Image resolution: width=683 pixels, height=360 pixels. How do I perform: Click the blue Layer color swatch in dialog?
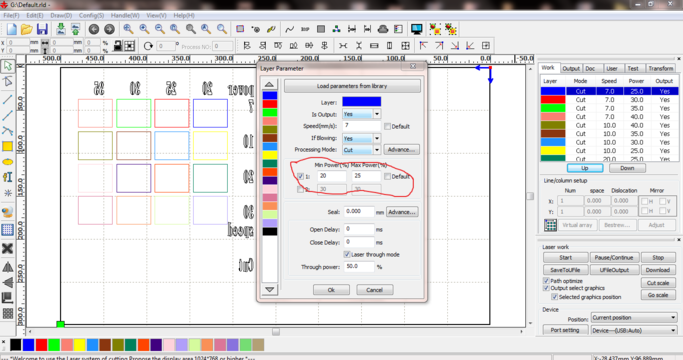(x=362, y=102)
